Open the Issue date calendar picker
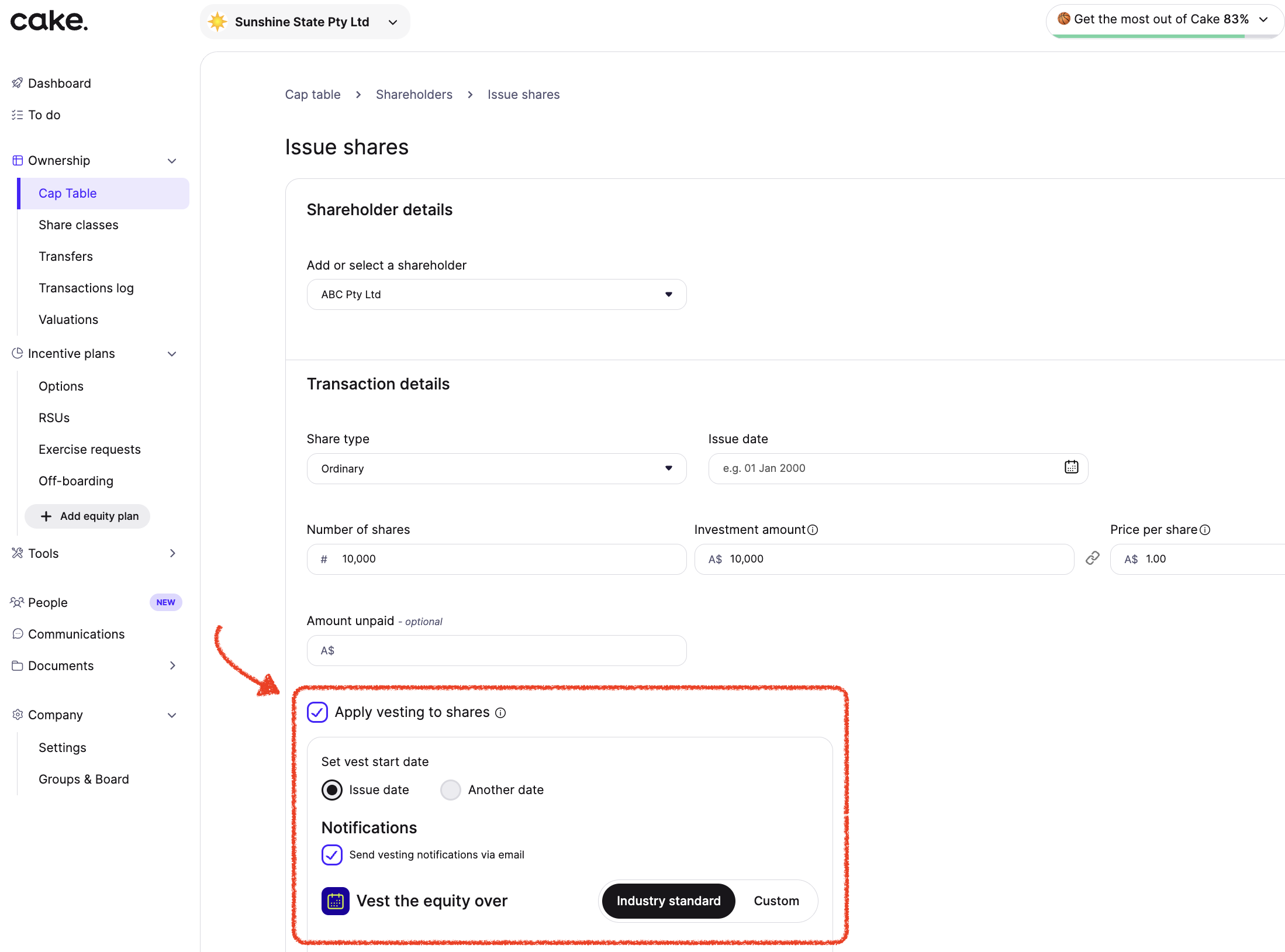The image size is (1285, 952). [x=1071, y=467]
